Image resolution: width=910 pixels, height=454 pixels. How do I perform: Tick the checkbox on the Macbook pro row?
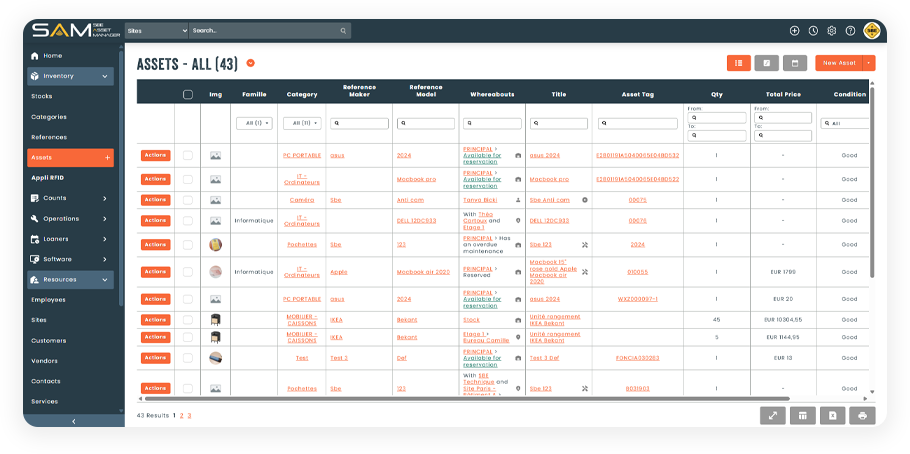[x=187, y=179]
